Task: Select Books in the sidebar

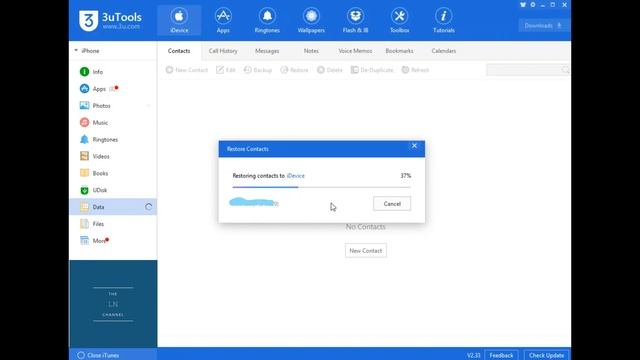Action: tap(113, 173)
